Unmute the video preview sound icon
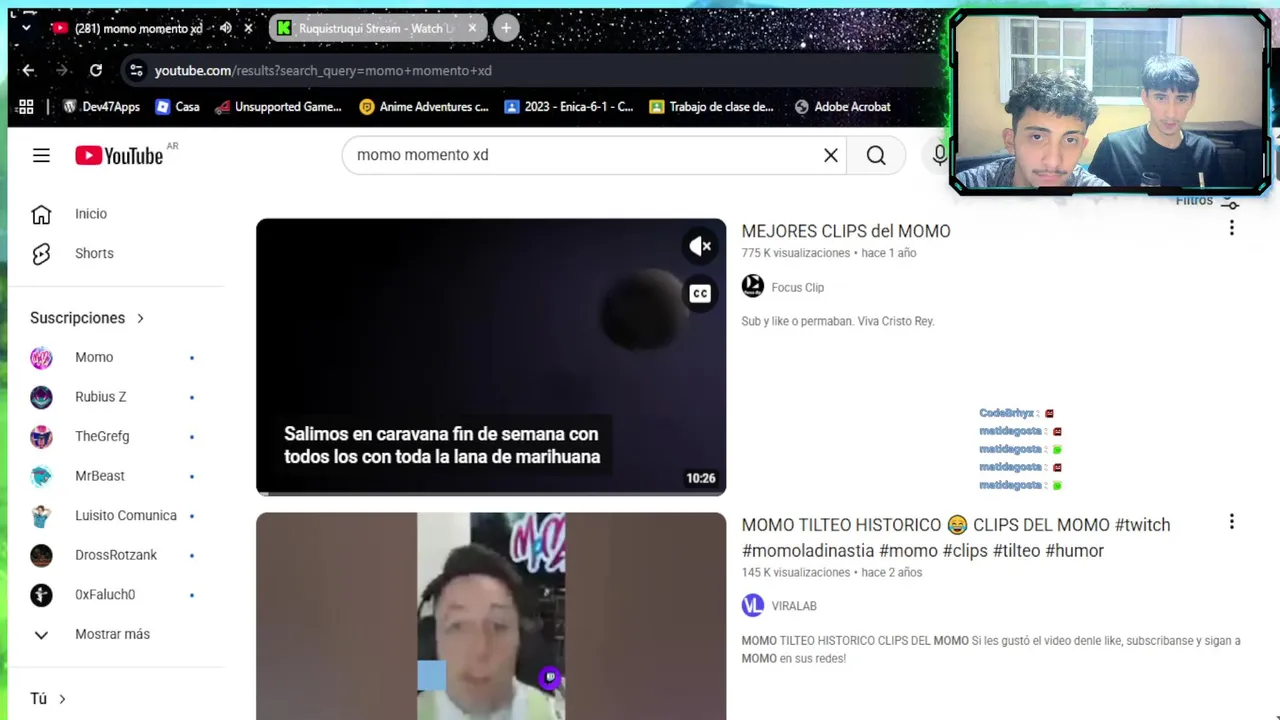 coord(700,246)
